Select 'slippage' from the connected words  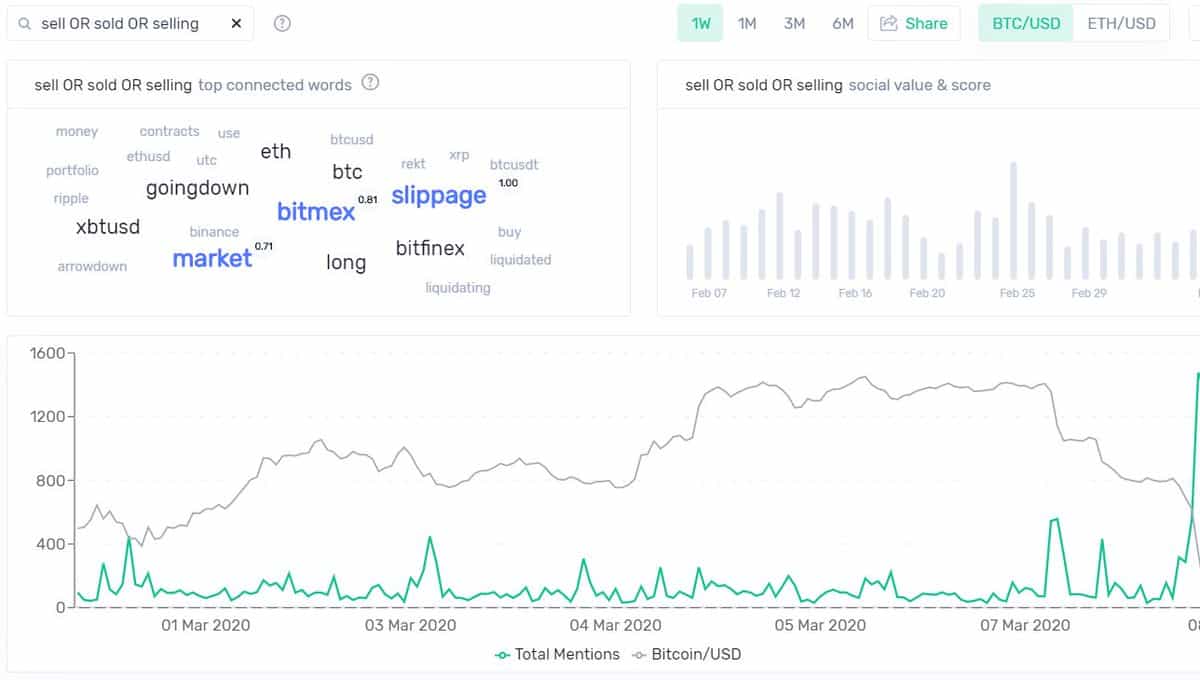(x=438, y=196)
